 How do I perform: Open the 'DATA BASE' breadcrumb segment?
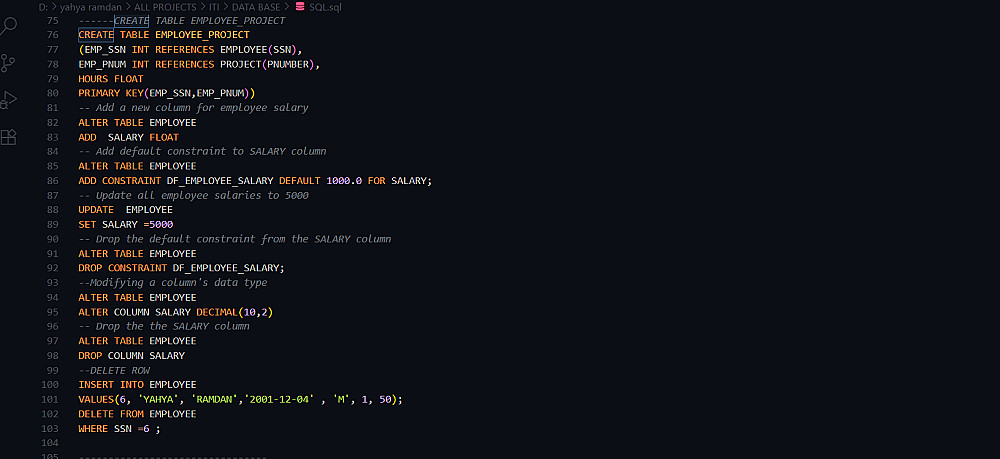256,6
